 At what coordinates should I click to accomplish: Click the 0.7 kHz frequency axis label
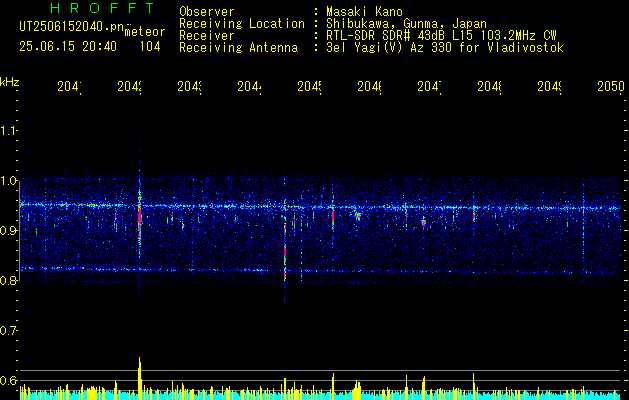pyautogui.click(x=9, y=330)
